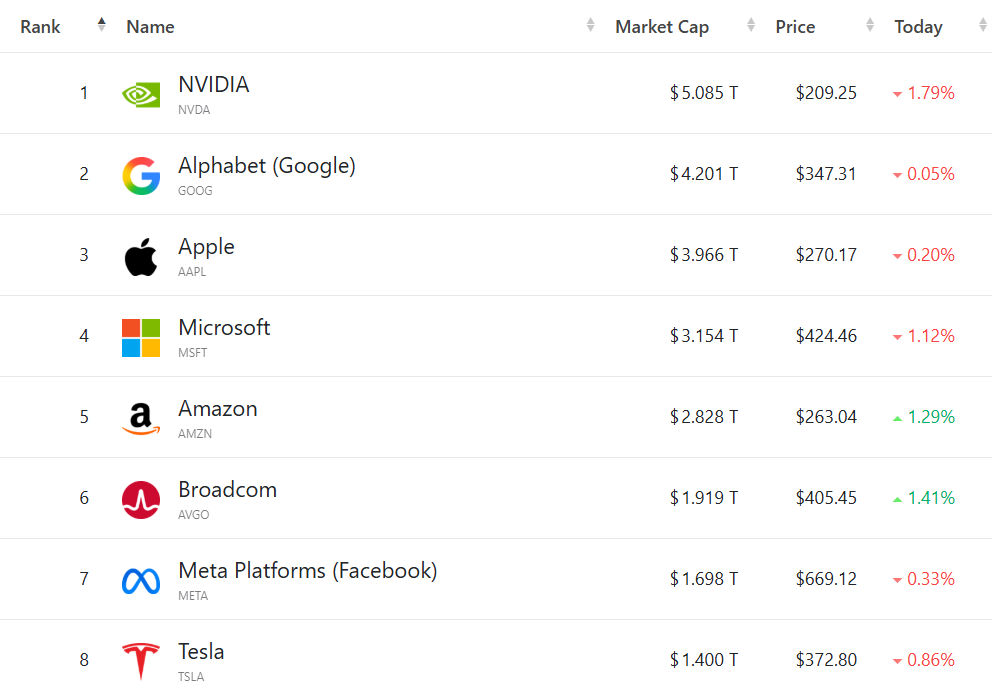
Task: Click Amazon's 1.29% daily change value
Action: coord(931,417)
